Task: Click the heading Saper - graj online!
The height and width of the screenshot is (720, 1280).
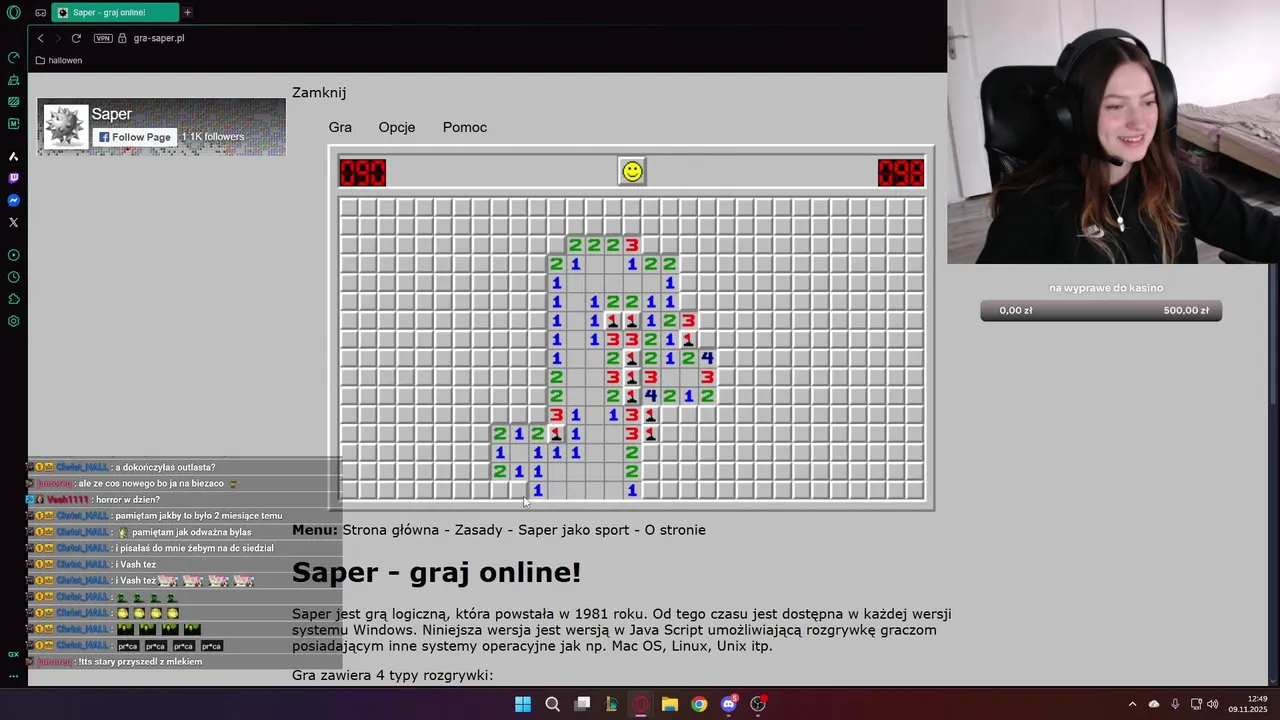Action: pyautogui.click(x=436, y=572)
